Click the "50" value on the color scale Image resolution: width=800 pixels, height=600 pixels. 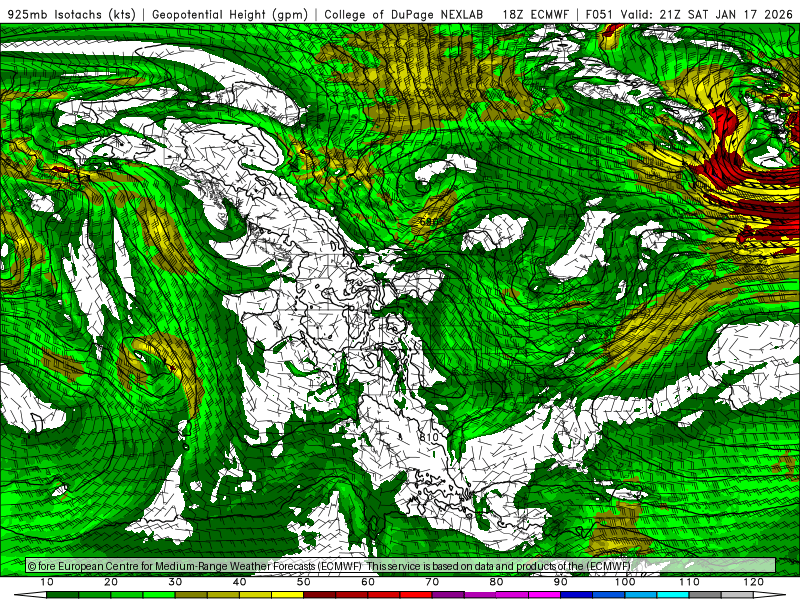pos(304,582)
